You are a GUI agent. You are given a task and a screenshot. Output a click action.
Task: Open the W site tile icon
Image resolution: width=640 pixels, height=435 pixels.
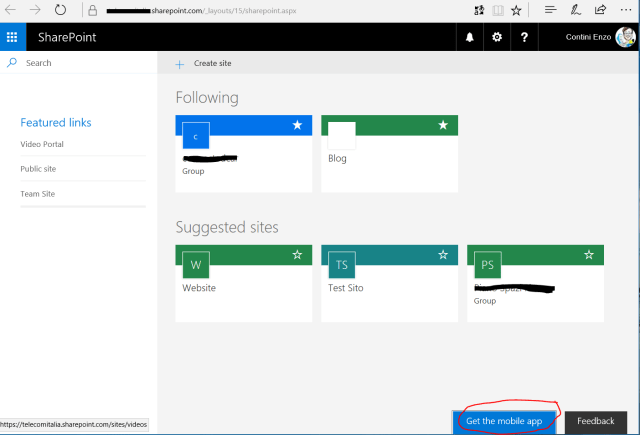click(x=196, y=265)
